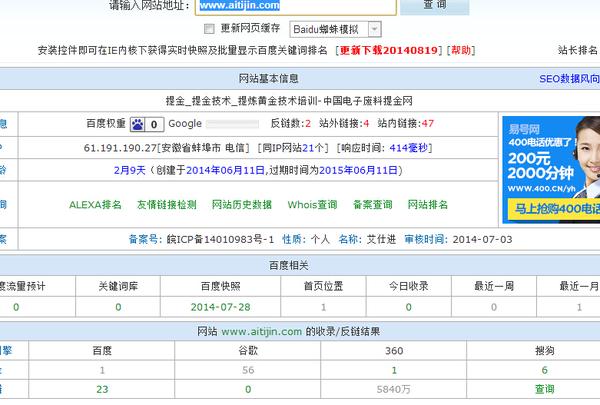Enable the 更新网页缓存 checkbox
The height and width of the screenshot is (405, 600).
(x=209, y=29)
